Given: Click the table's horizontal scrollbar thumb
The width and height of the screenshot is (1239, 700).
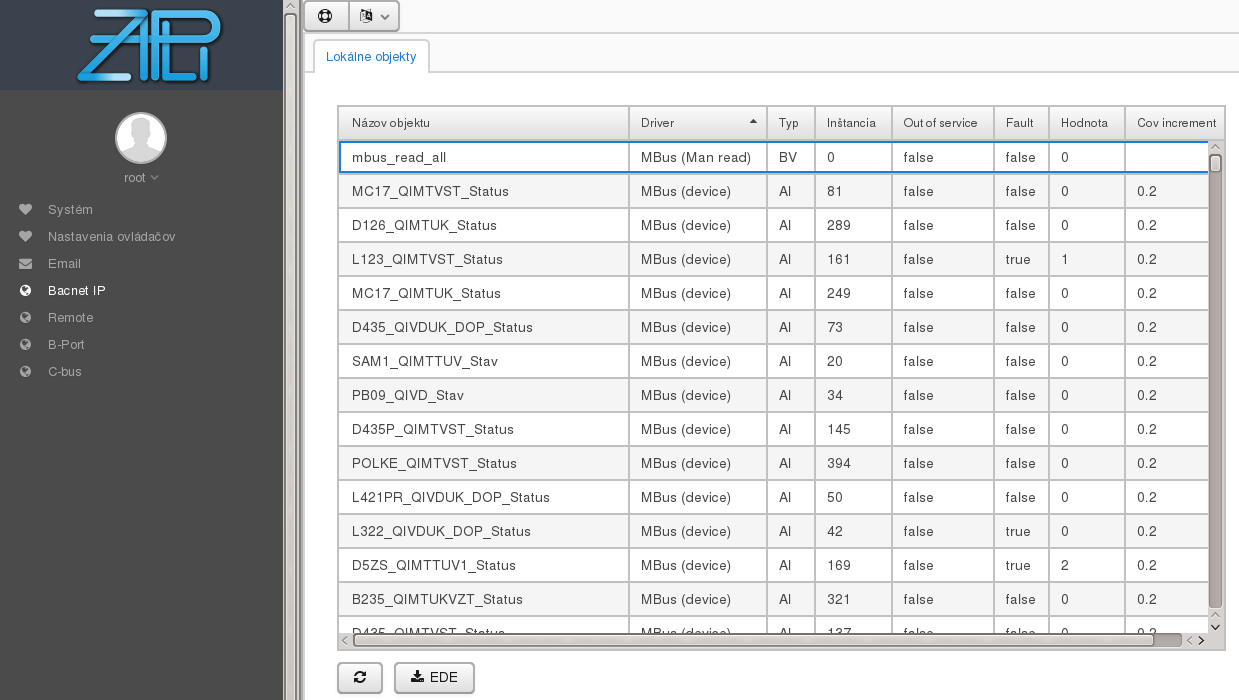Looking at the screenshot, I should (760, 640).
